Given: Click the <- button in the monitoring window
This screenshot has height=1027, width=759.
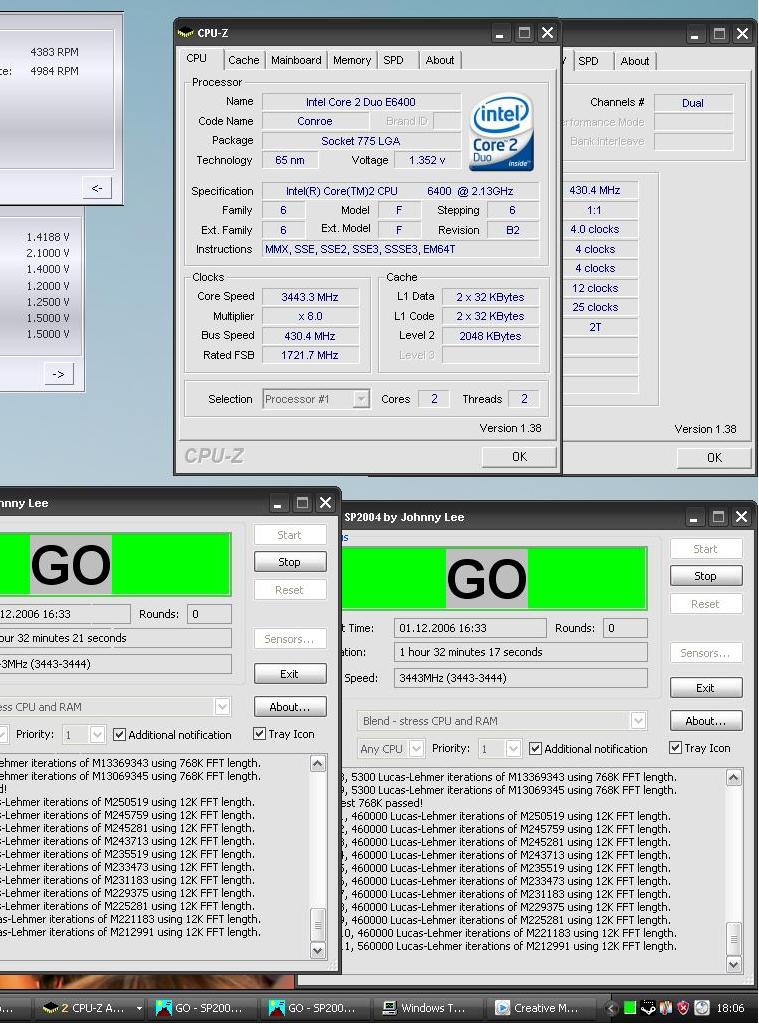Looking at the screenshot, I should pos(97,188).
